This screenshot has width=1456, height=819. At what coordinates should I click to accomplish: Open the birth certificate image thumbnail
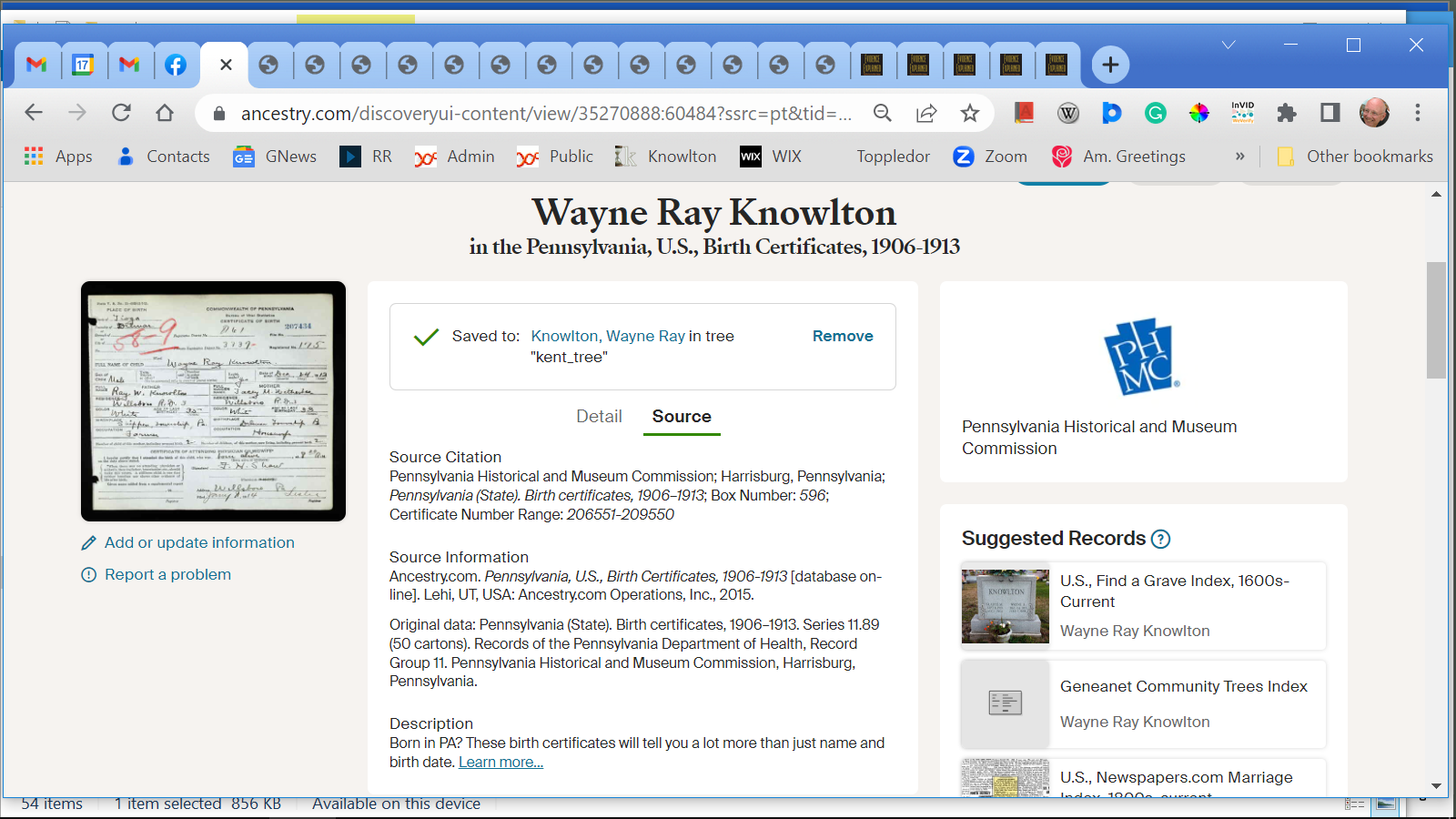[213, 401]
